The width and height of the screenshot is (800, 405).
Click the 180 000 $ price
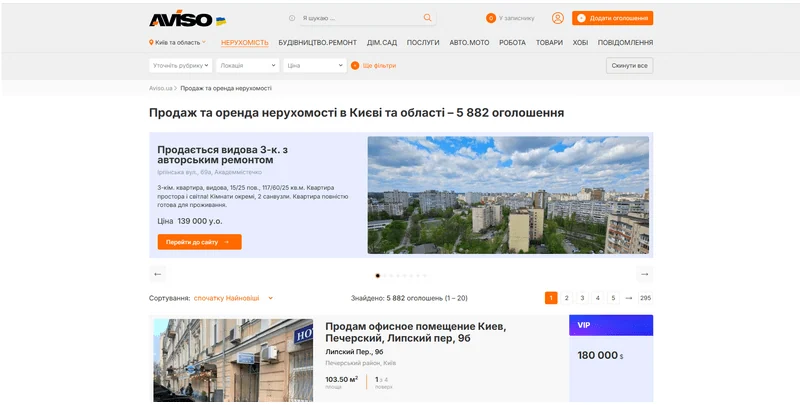click(601, 356)
